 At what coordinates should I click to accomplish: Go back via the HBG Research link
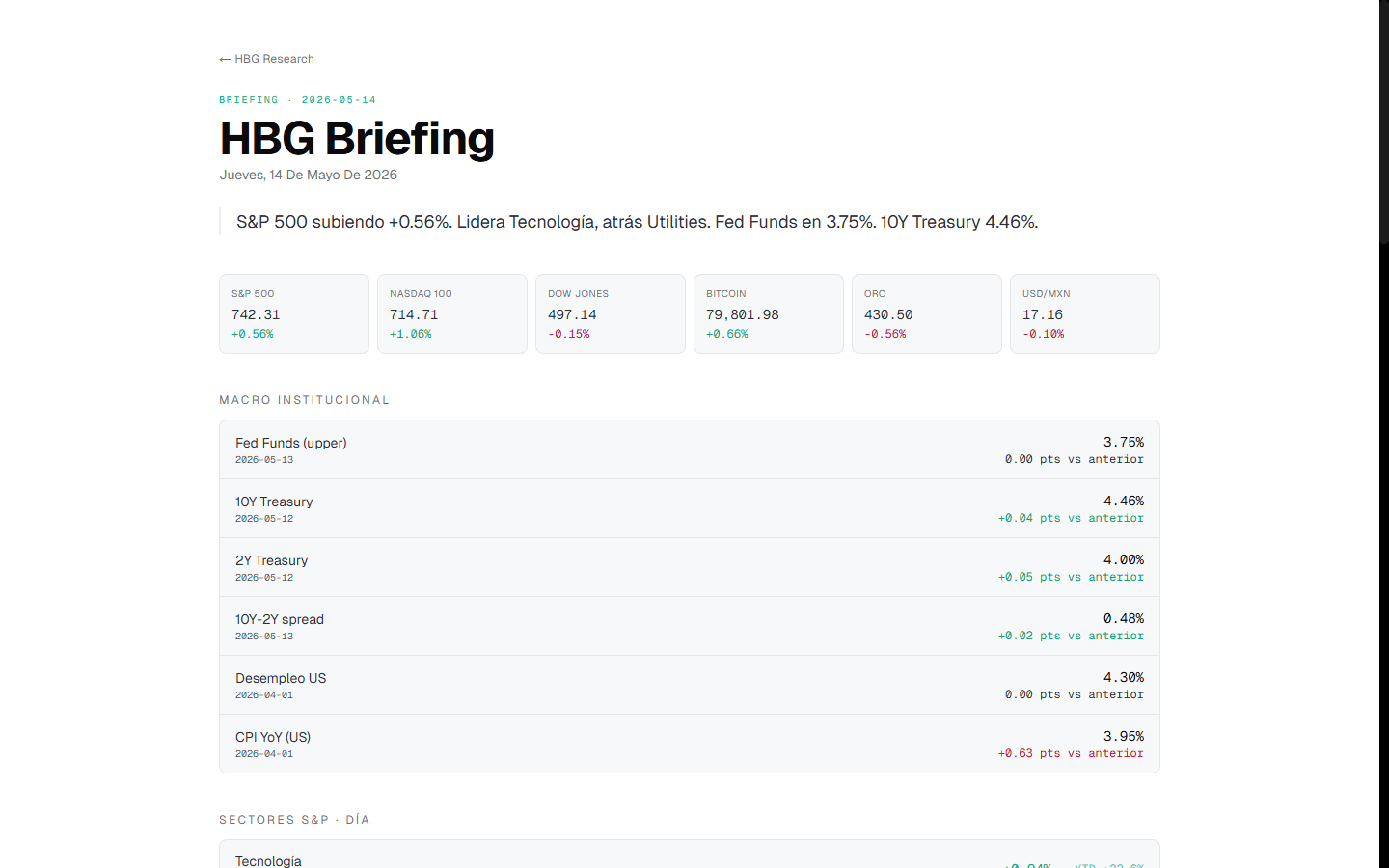tap(266, 59)
